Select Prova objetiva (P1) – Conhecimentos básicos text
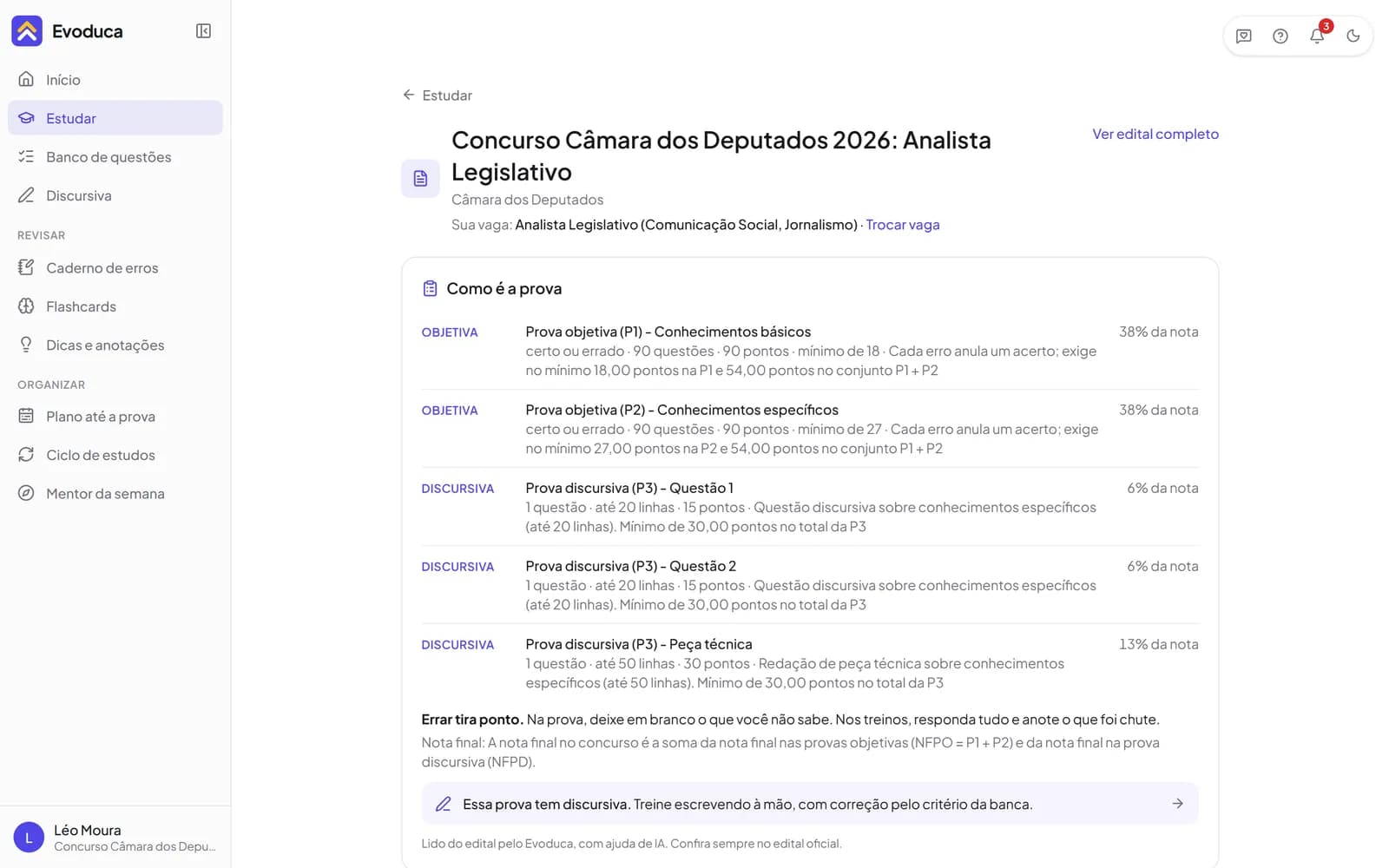The image size is (1389, 868). click(668, 332)
